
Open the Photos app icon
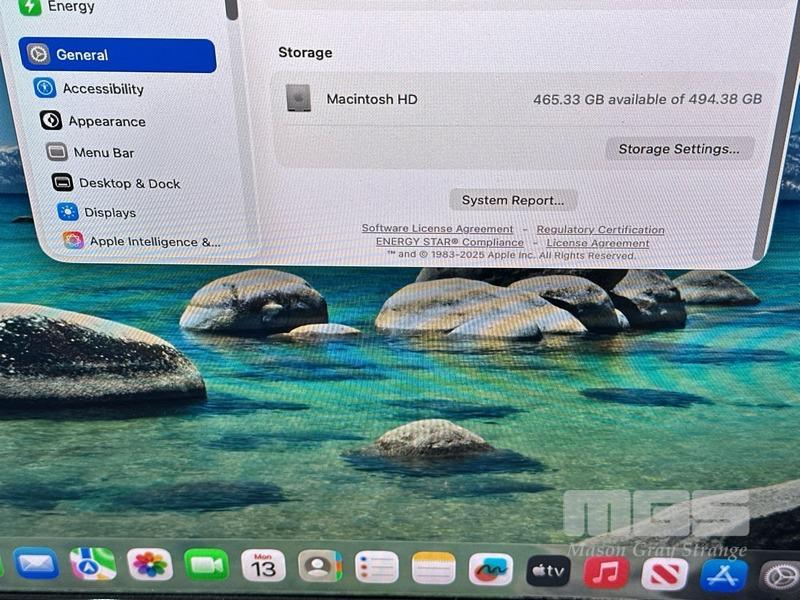click(150, 565)
